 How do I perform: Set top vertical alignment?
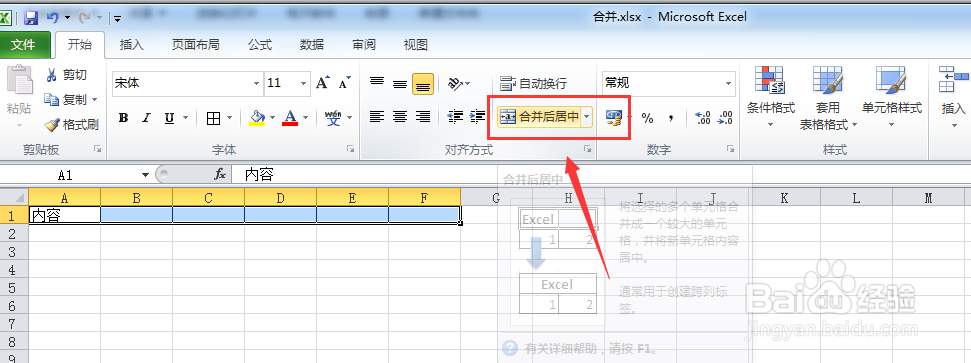[x=377, y=82]
